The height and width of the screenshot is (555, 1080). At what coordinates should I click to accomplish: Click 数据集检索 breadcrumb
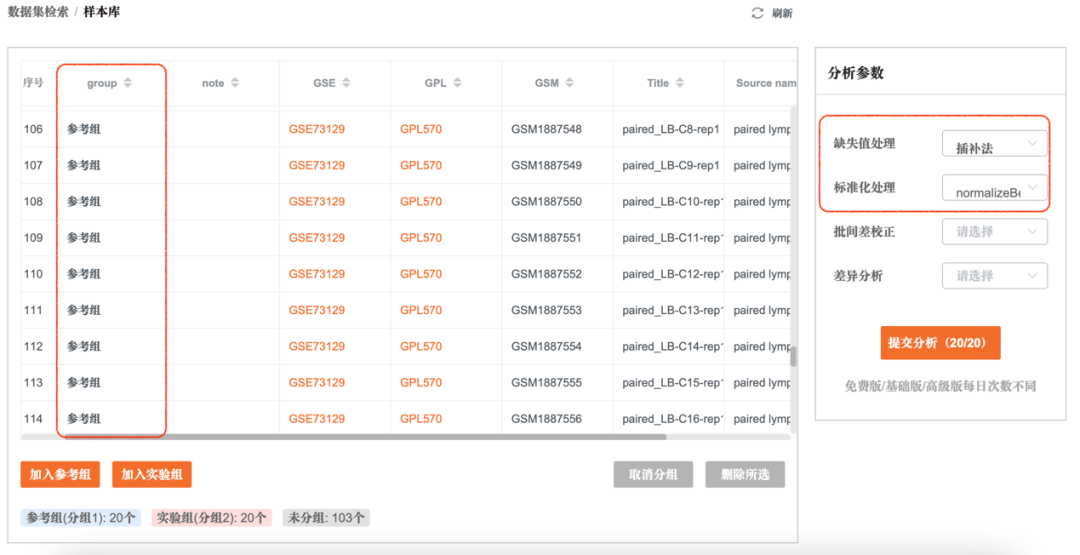tap(38, 12)
